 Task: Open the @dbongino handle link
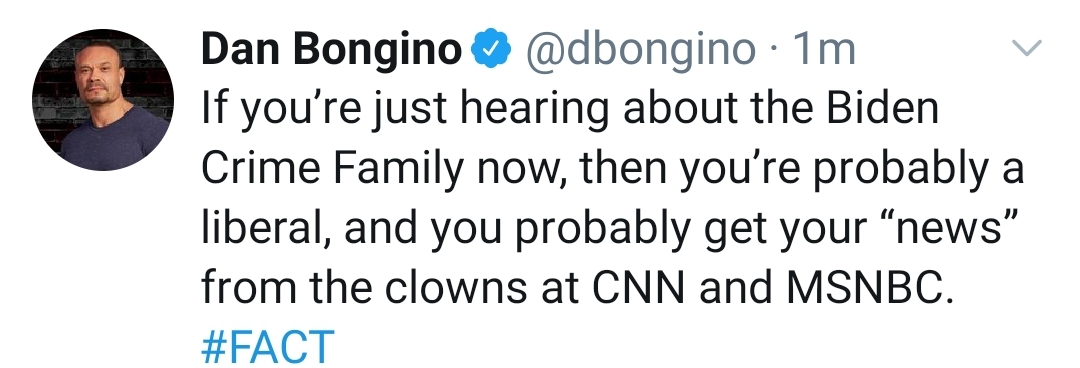[x=641, y=51]
